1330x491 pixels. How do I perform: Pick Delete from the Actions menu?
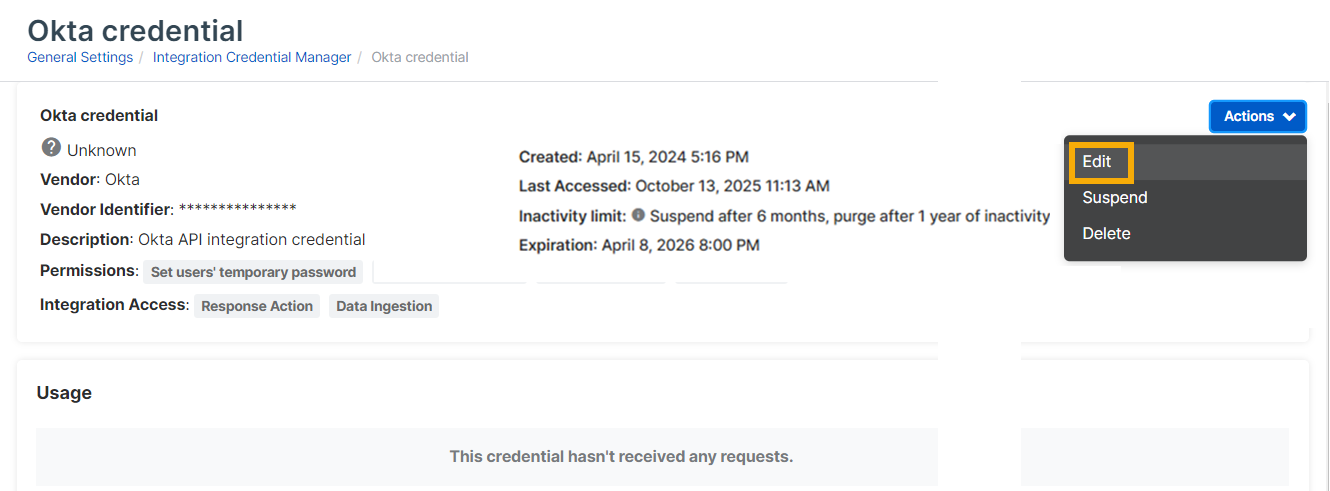point(1106,234)
